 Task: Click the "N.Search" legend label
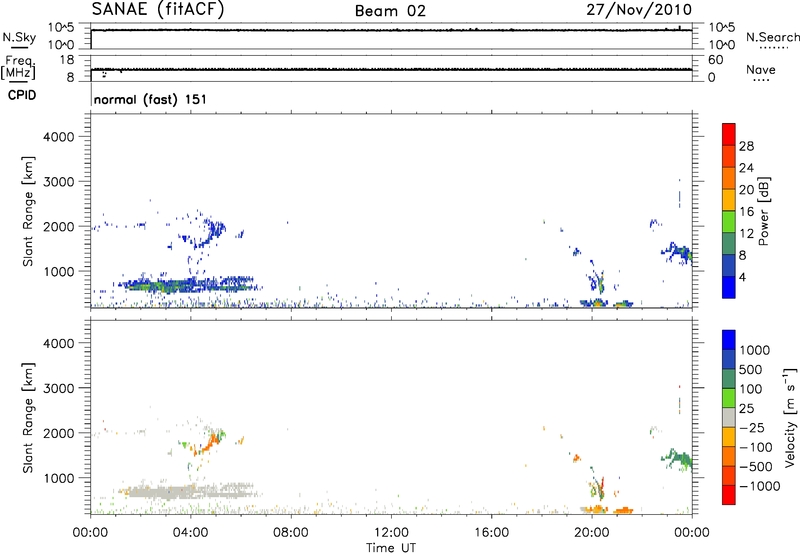(772, 37)
